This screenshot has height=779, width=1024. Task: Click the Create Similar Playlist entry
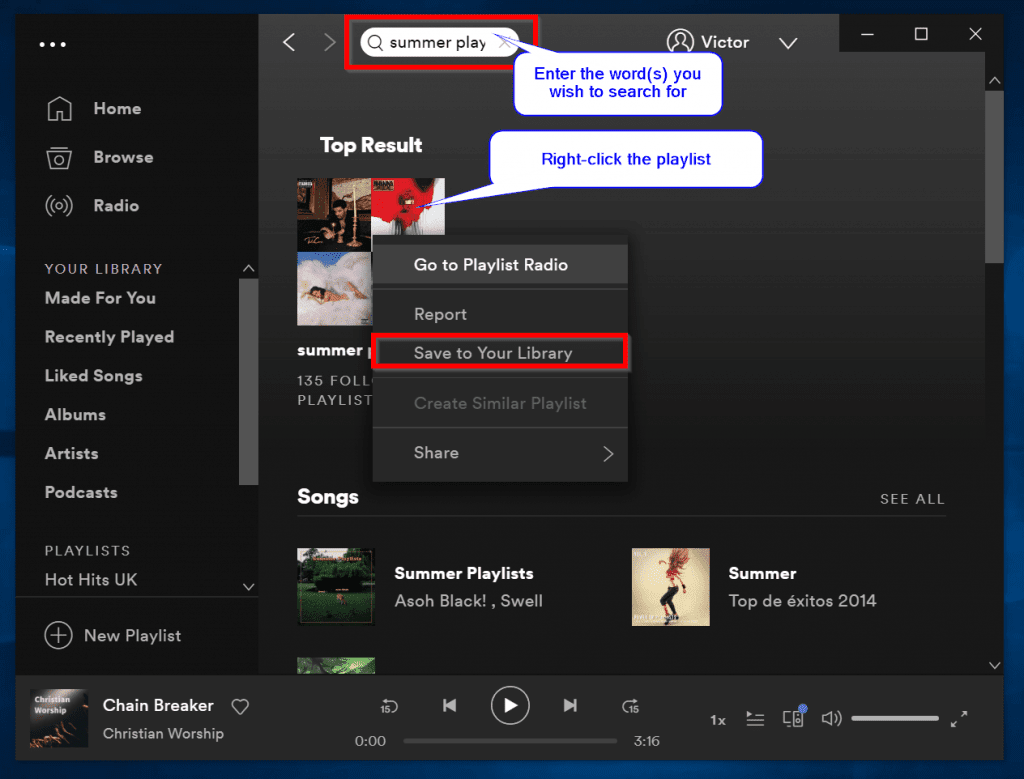(x=500, y=403)
